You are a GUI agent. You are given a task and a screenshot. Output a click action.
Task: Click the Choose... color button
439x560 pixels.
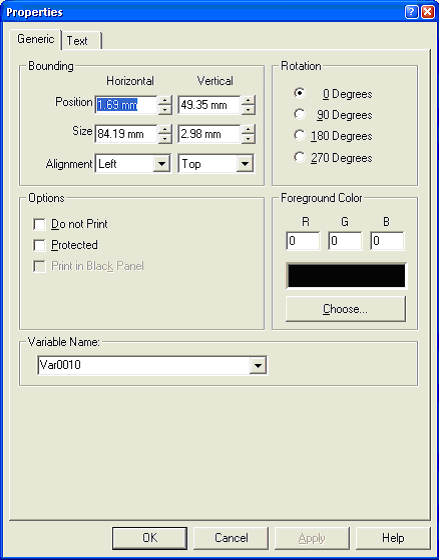point(345,309)
